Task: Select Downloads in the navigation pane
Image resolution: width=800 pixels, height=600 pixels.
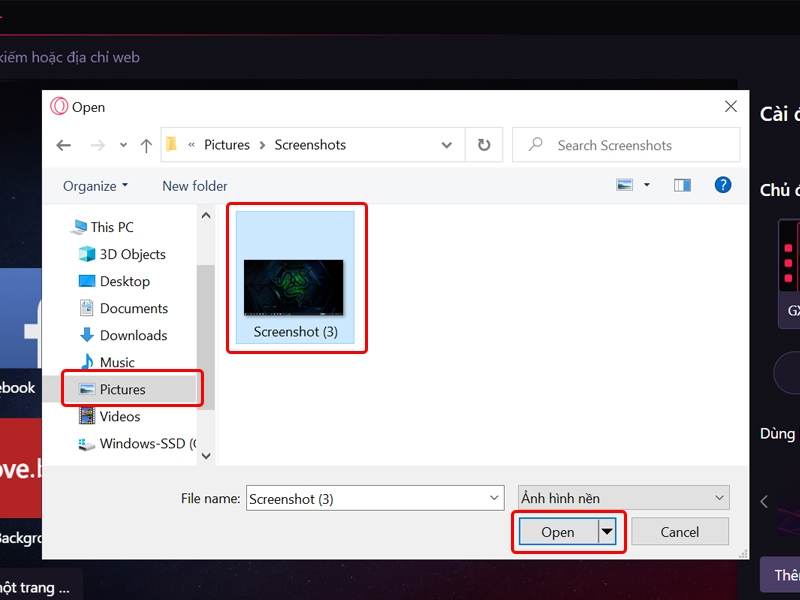Action: point(123,335)
